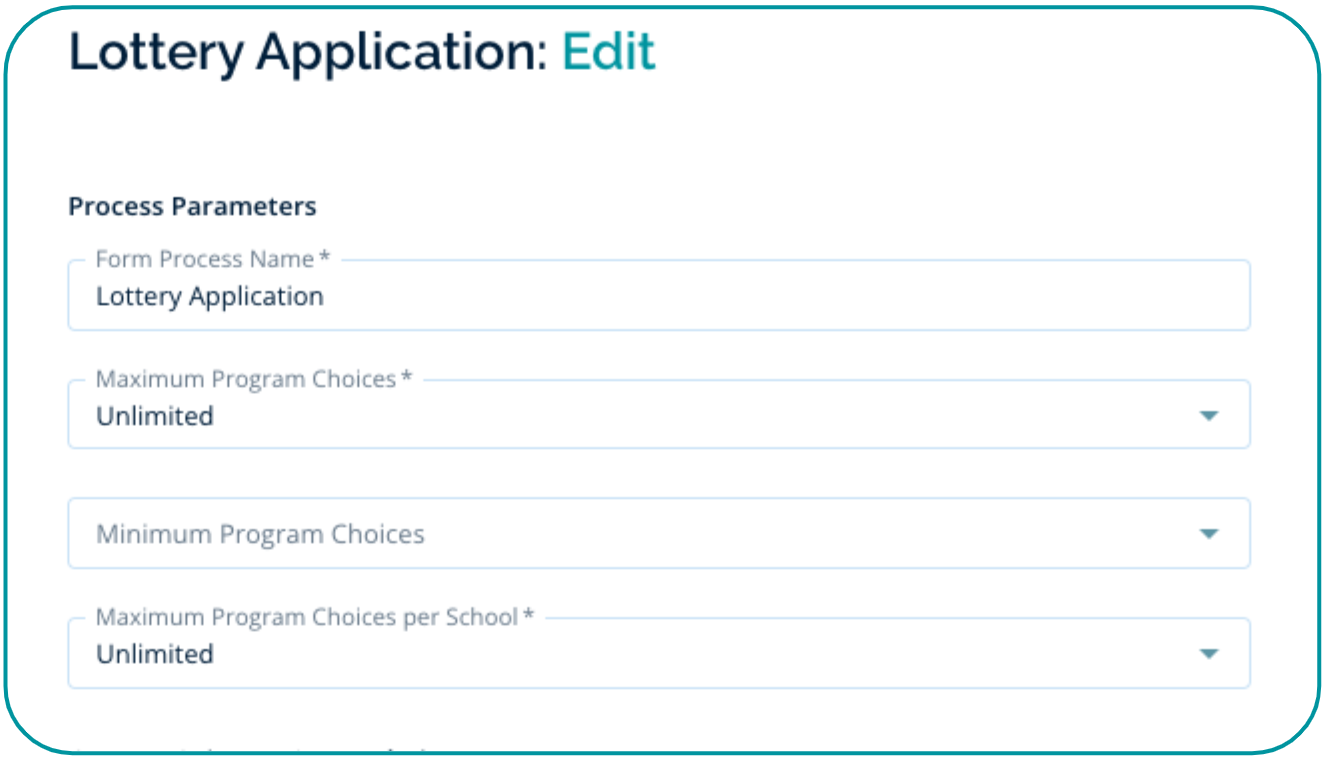Click the Minimum Program Choices dropdown arrow
This screenshot has width=1325, height=762.
pos(1208,534)
